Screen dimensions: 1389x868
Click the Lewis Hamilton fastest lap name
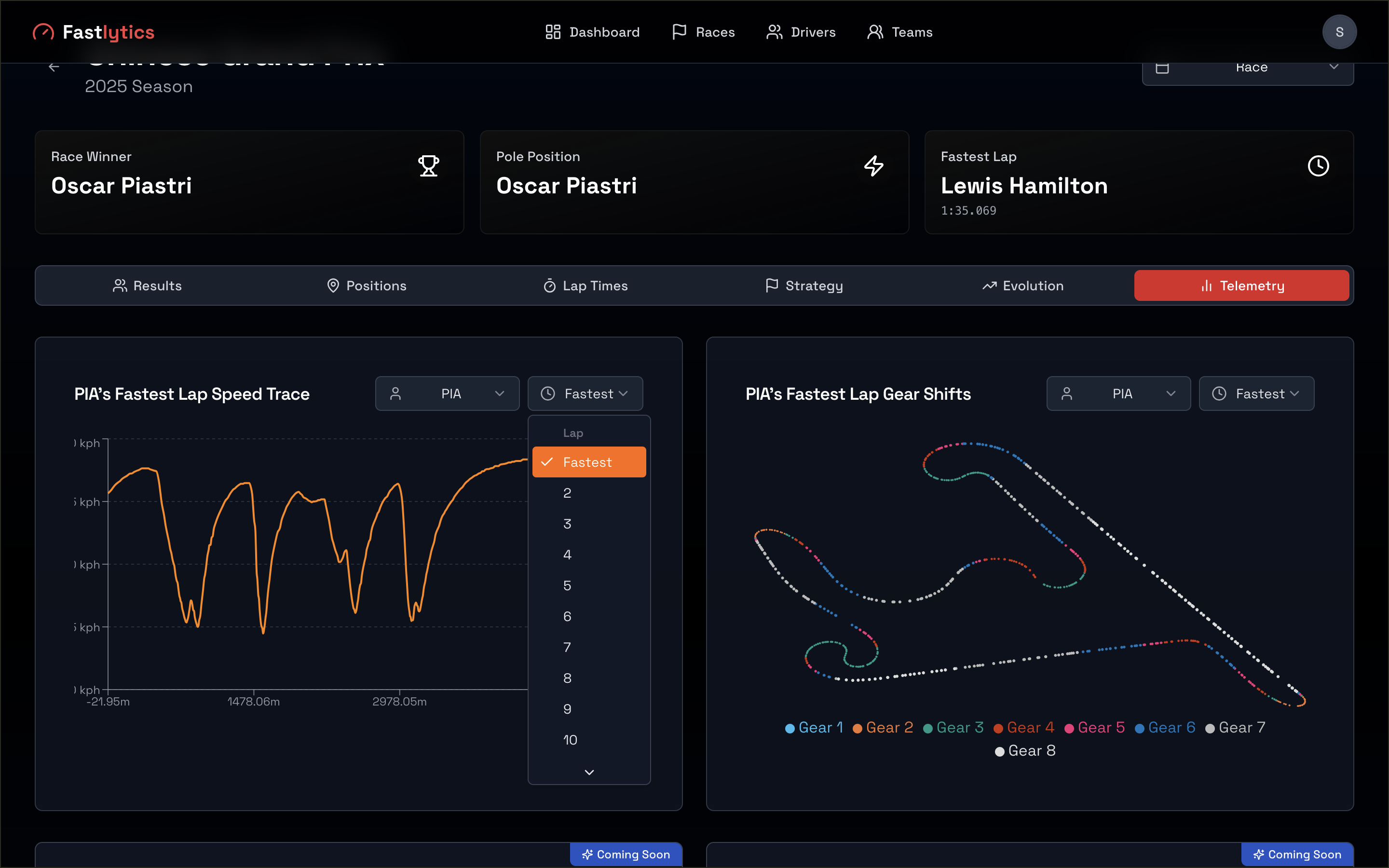[x=1024, y=186]
